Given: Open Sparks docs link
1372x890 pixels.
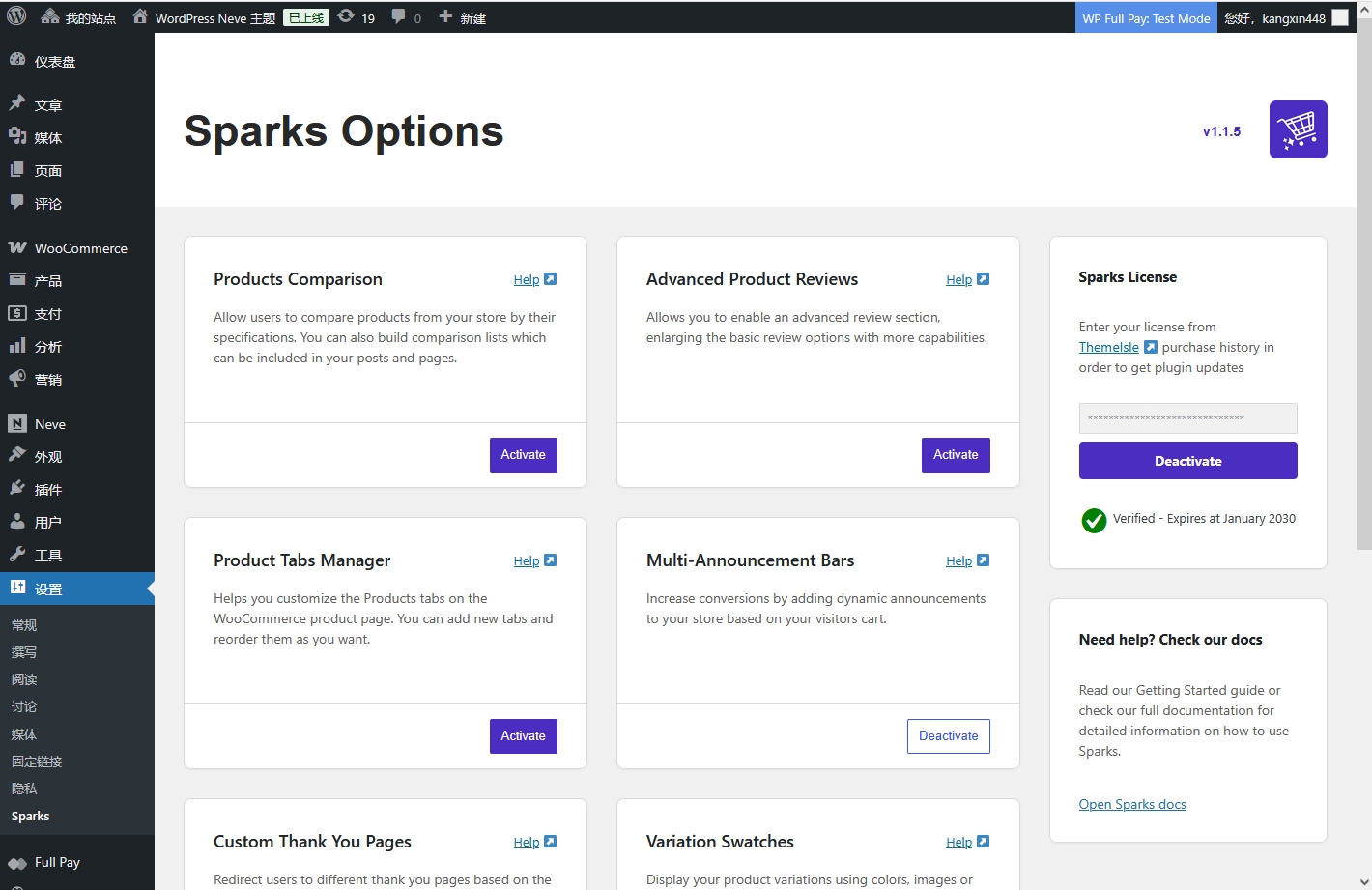Looking at the screenshot, I should [1132, 804].
